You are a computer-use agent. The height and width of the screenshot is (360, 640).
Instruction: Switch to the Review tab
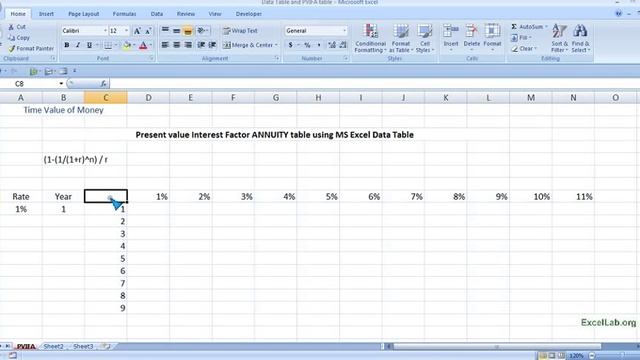(186, 14)
